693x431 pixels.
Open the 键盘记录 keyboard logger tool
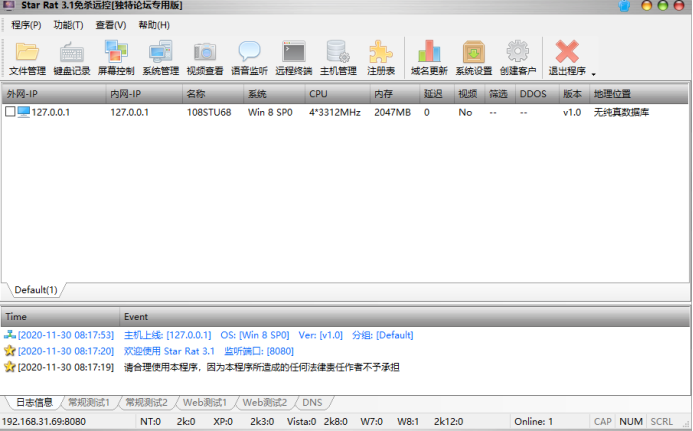(72, 58)
